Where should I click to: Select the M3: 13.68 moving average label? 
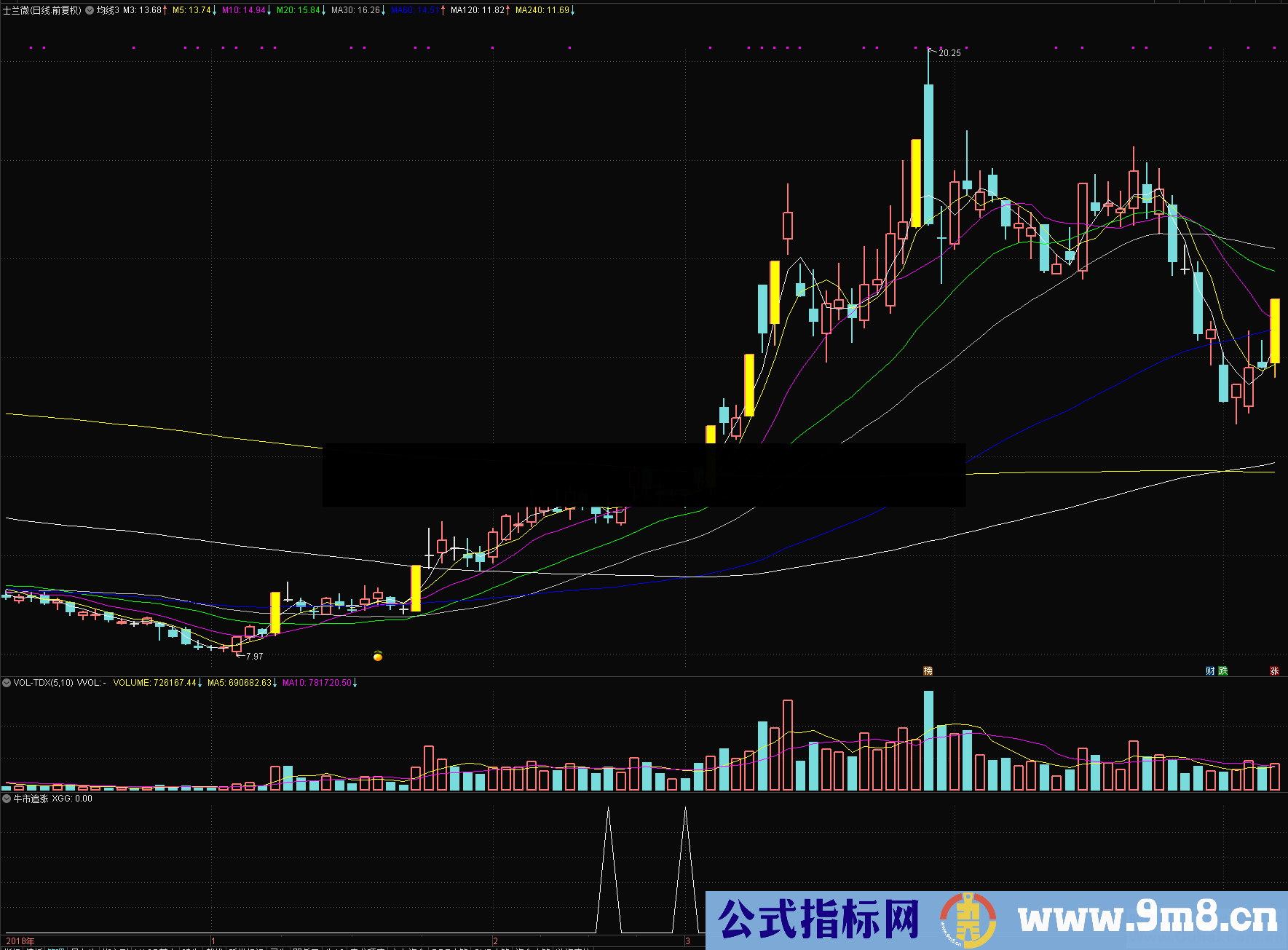145,10
